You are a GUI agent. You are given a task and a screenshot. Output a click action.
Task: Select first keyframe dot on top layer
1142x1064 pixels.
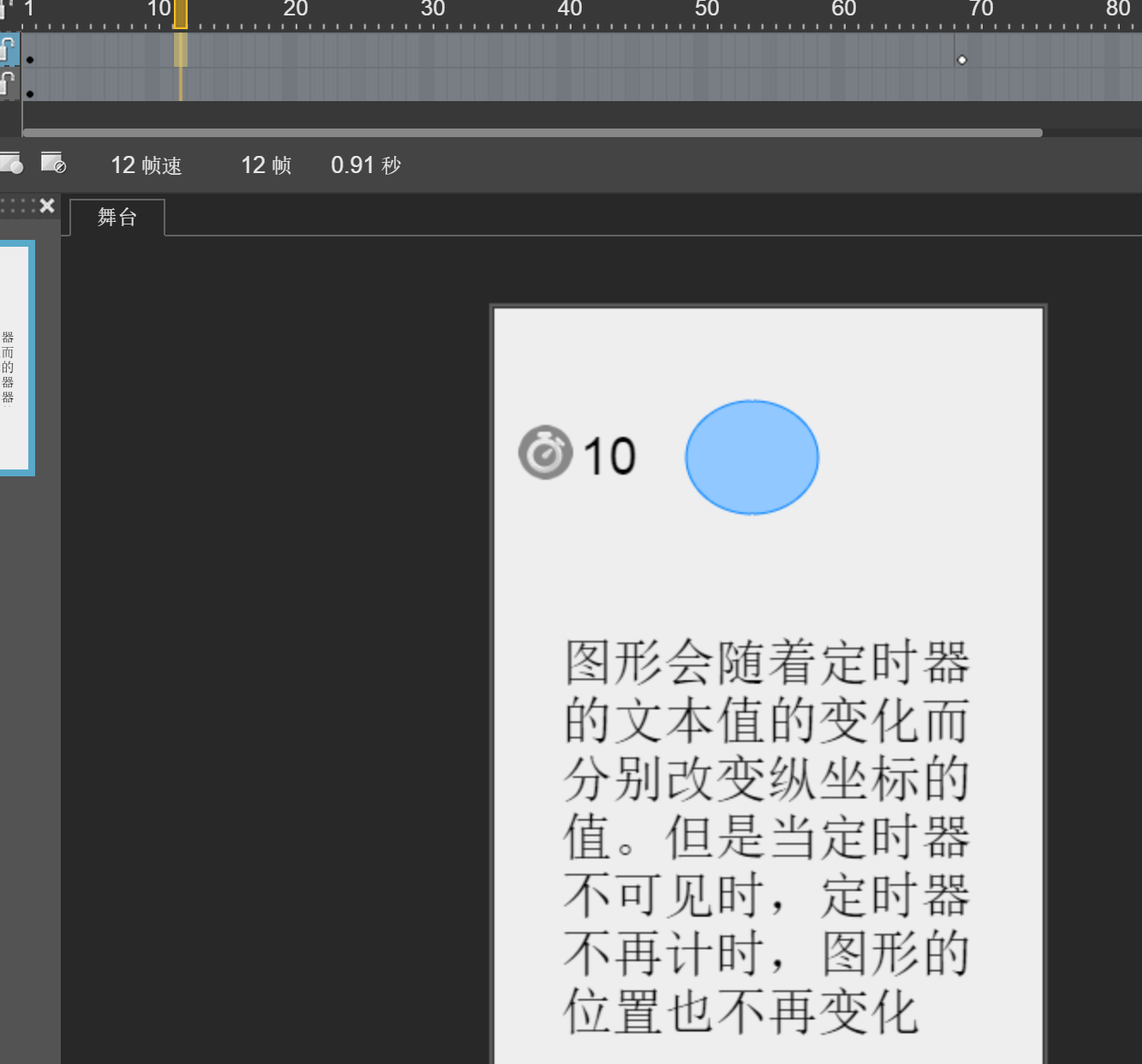pyautogui.click(x=30, y=60)
